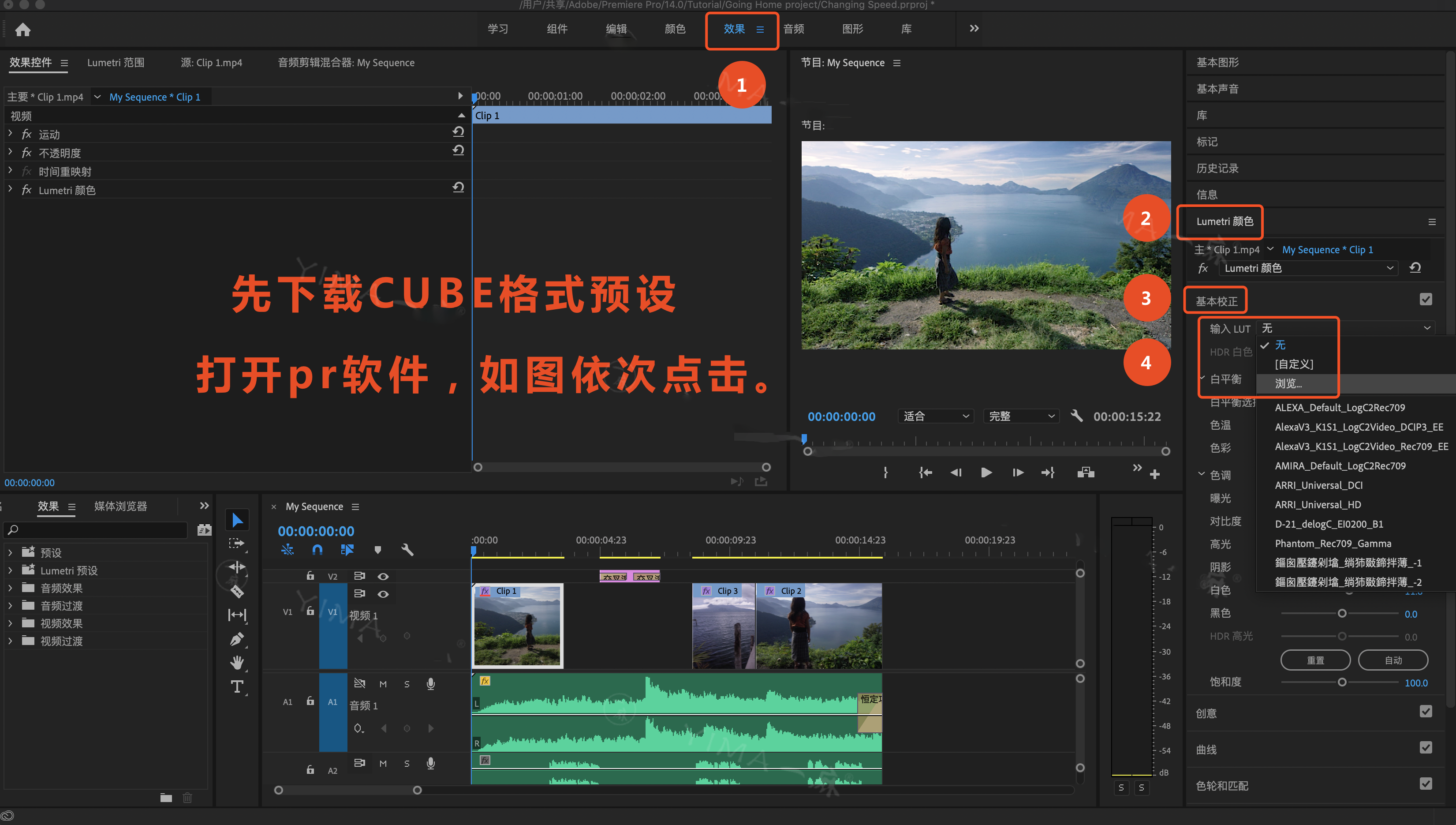
Task: Enable voice-over record on A1
Action: pyautogui.click(x=430, y=684)
